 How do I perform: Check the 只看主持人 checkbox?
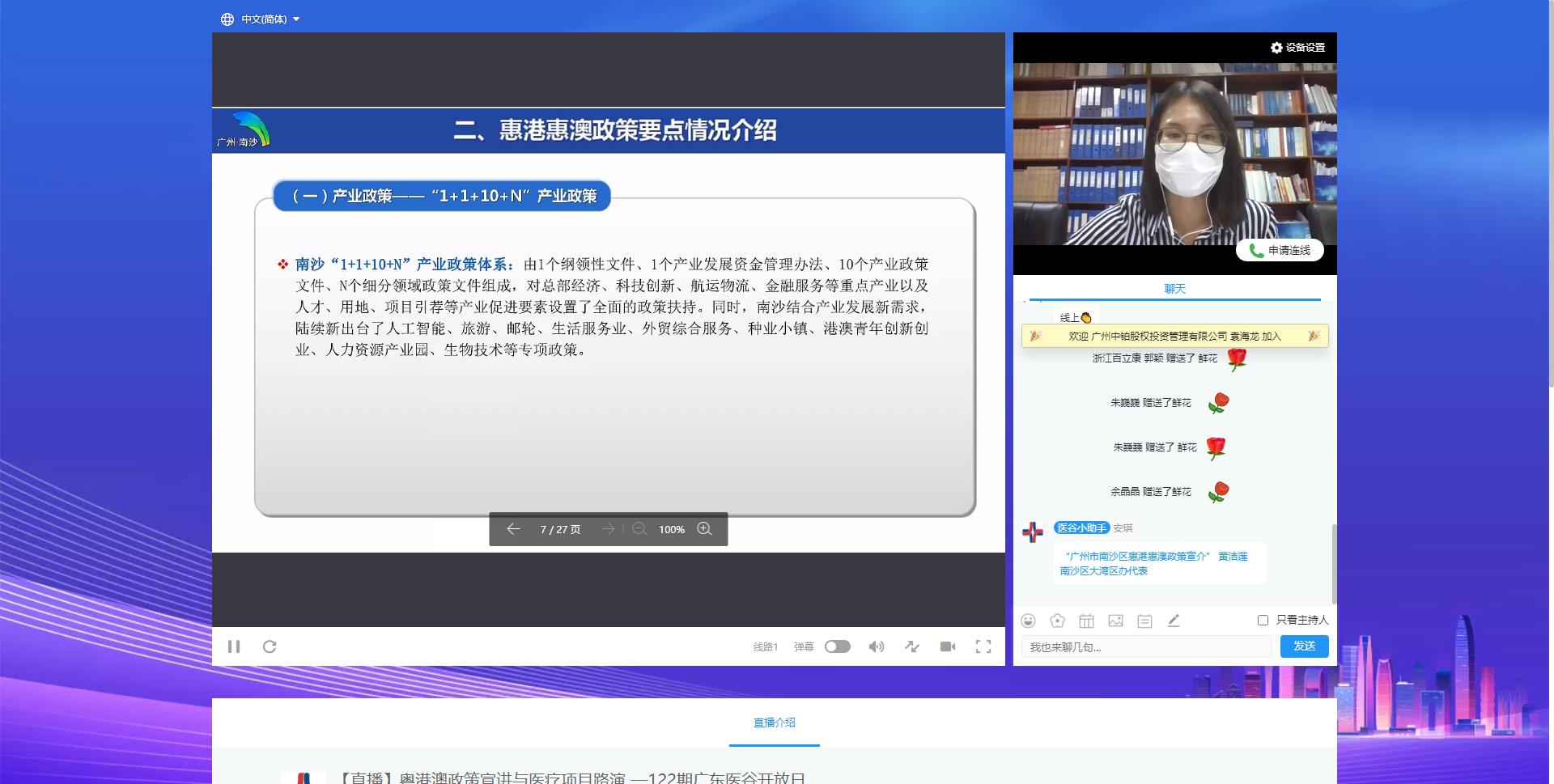coord(1263,620)
